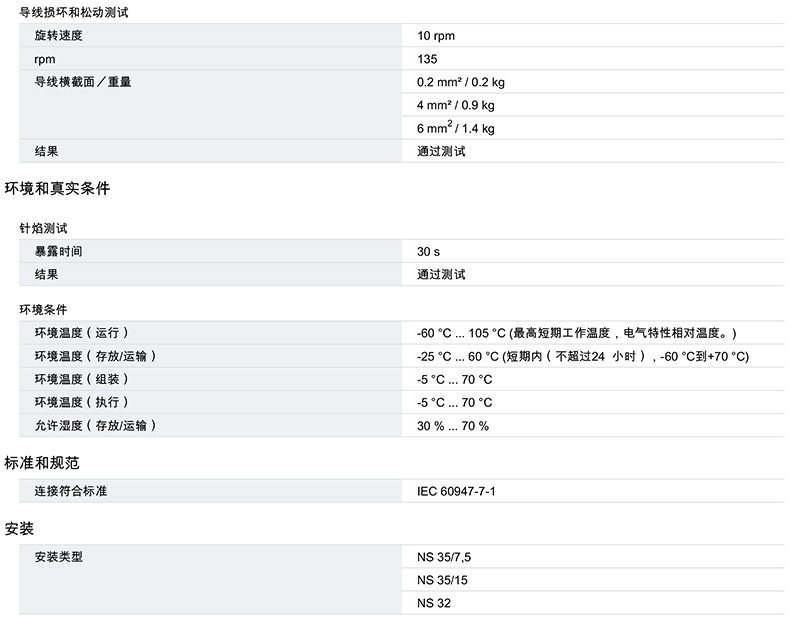Select the 30 s exposure time value
The image size is (790, 623).
point(428,251)
